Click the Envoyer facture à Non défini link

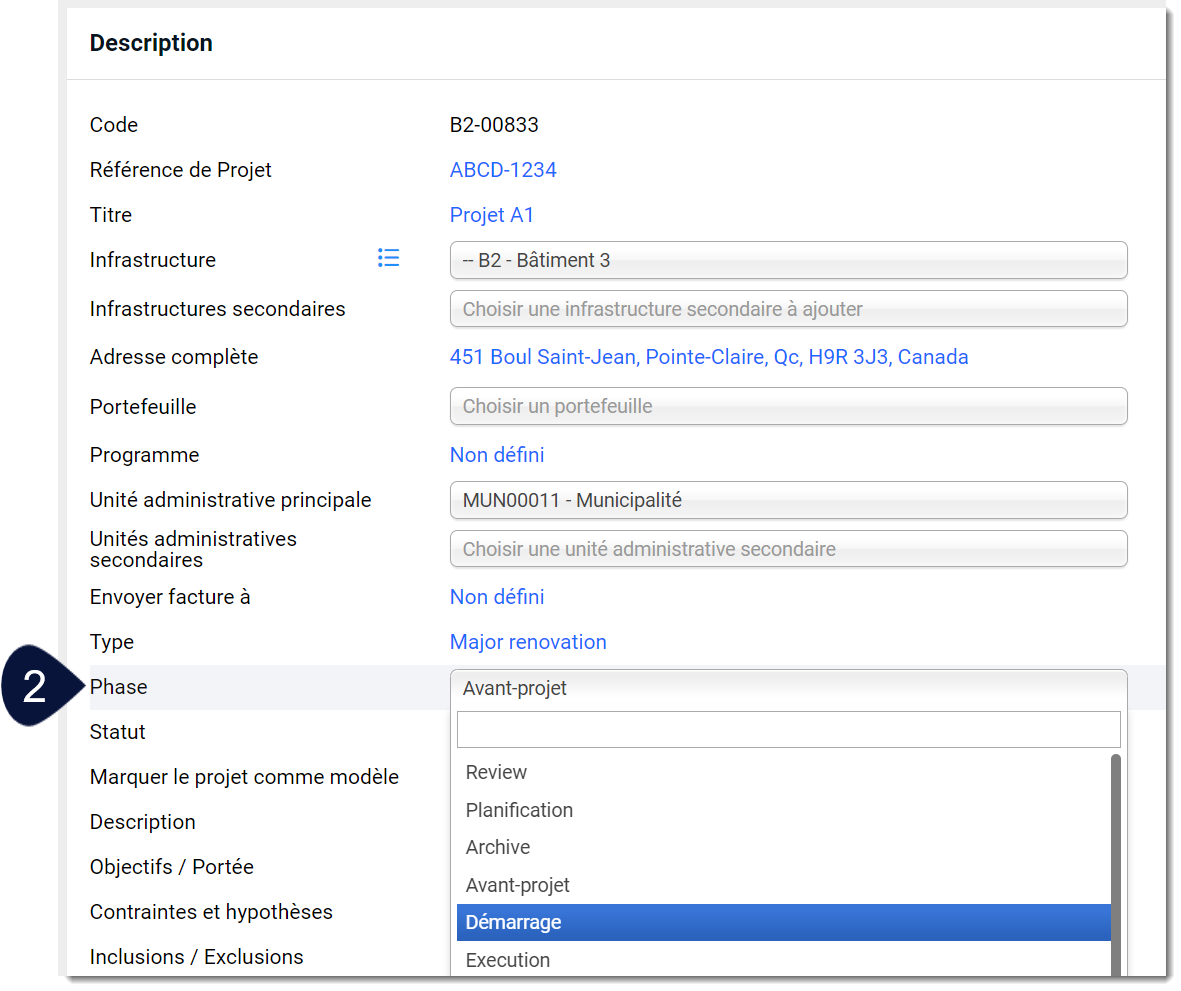point(497,597)
